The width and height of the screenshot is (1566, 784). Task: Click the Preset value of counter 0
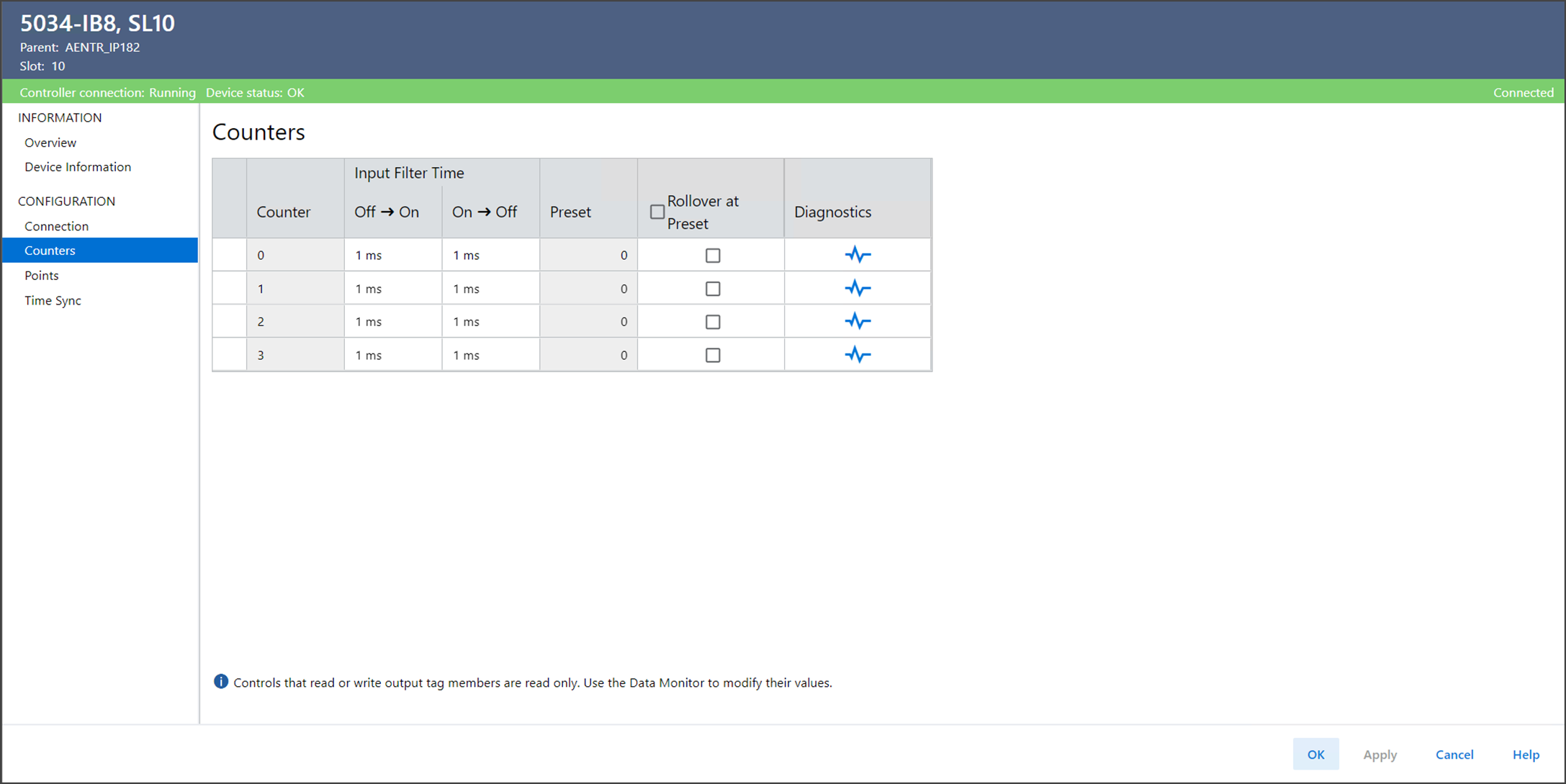(588, 256)
